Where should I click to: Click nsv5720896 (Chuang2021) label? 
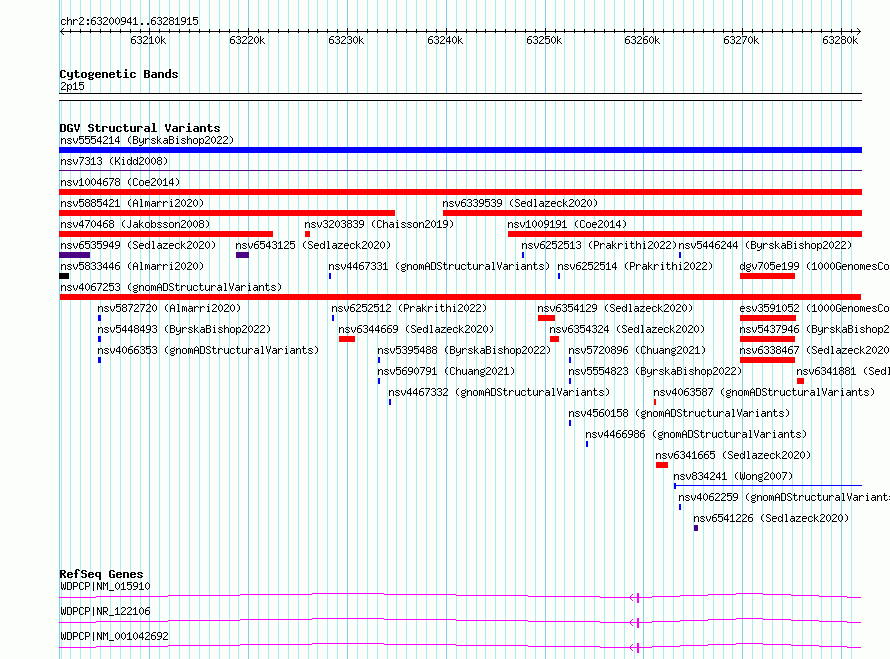click(x=637, y=350)
